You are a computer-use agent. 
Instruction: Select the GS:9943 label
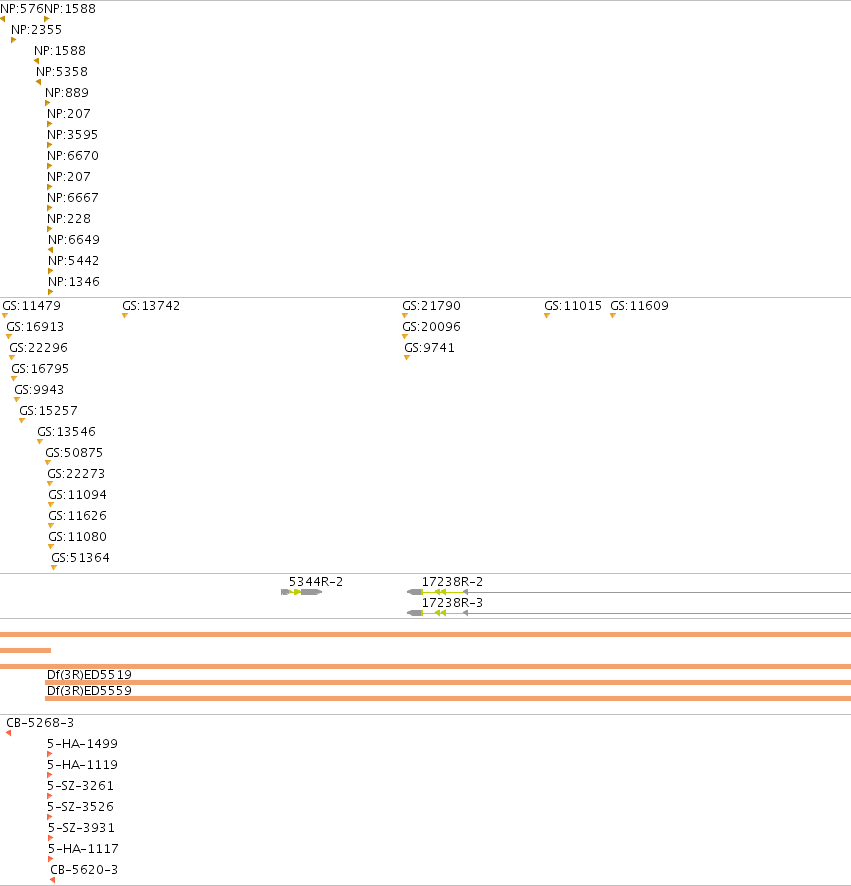coord(39,389)
